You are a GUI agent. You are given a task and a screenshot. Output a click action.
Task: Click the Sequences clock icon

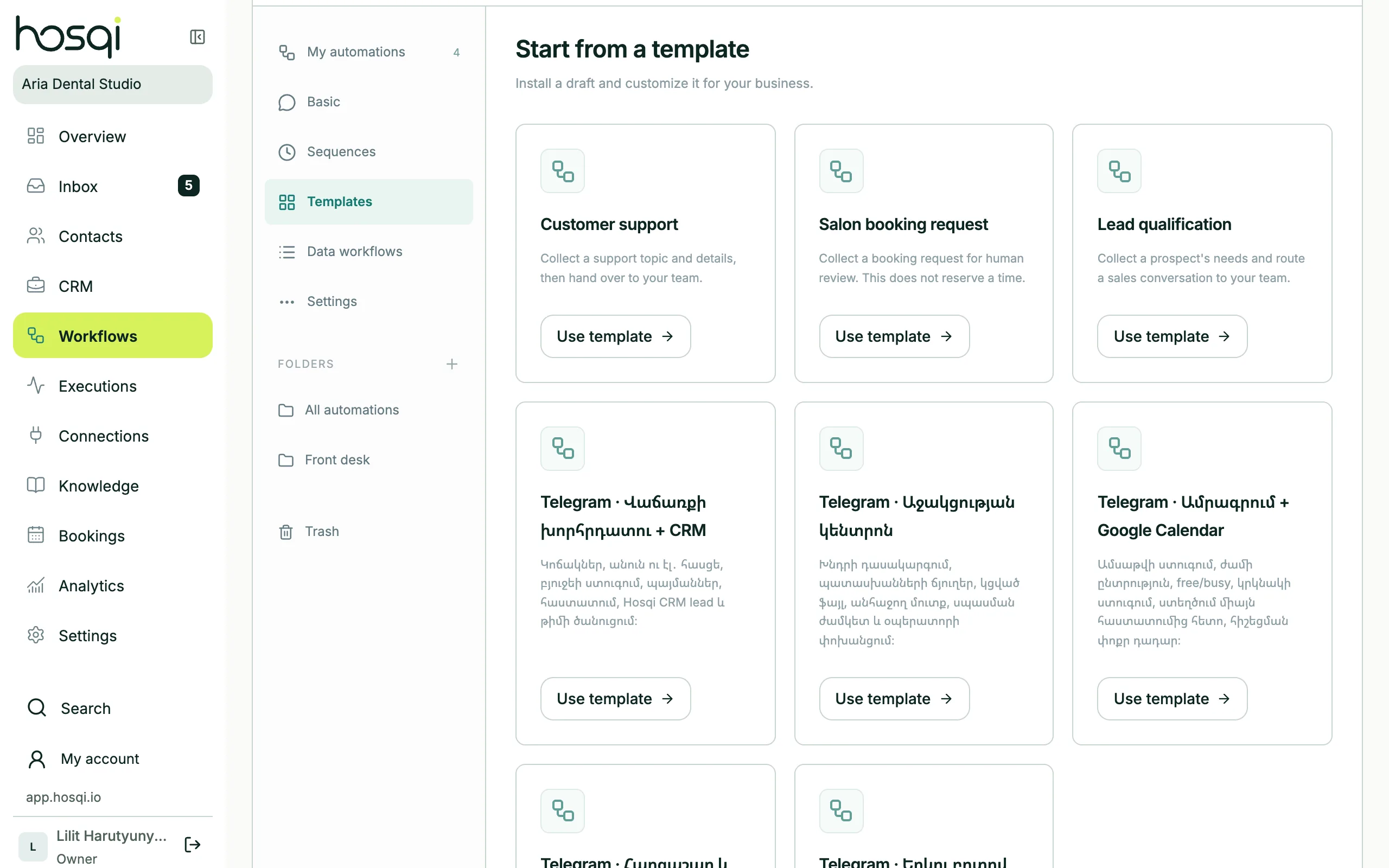287,151
